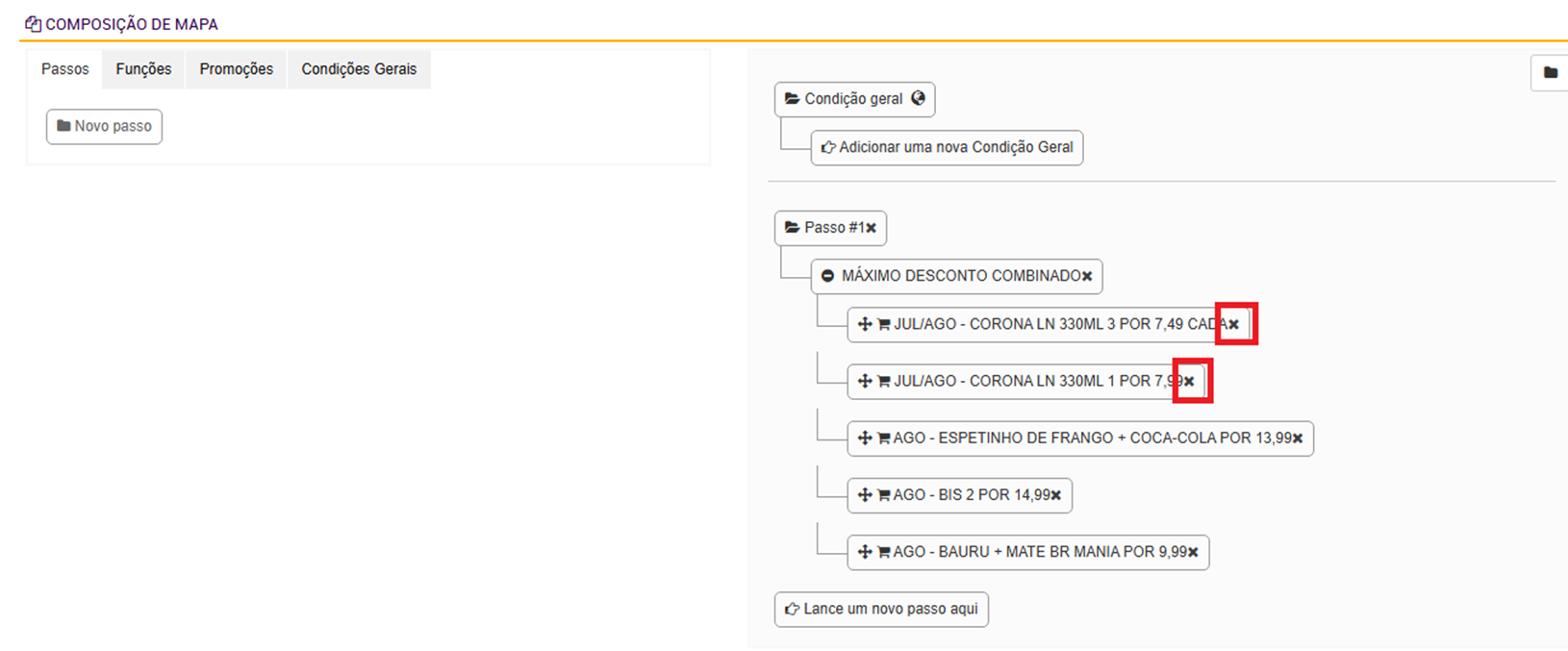Collapse the Passo #1 folder
The image size is (1568, 651).
[792, 228]
